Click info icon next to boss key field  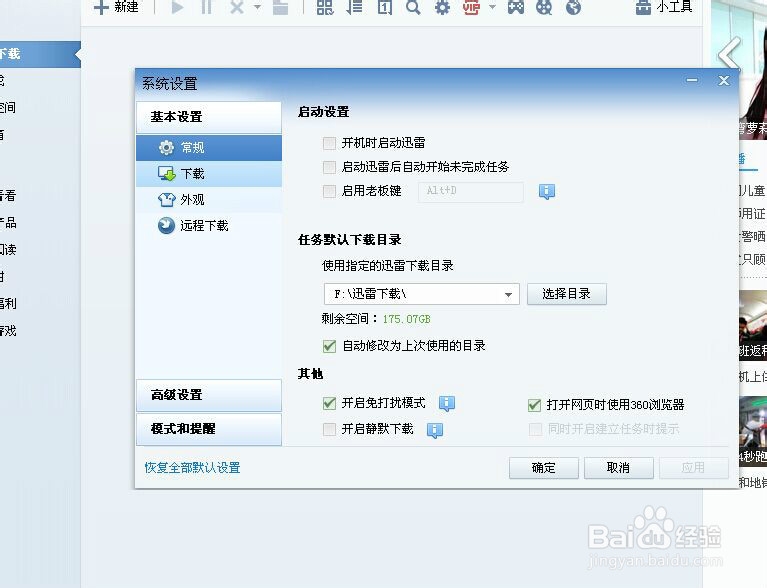click(547, 191)
